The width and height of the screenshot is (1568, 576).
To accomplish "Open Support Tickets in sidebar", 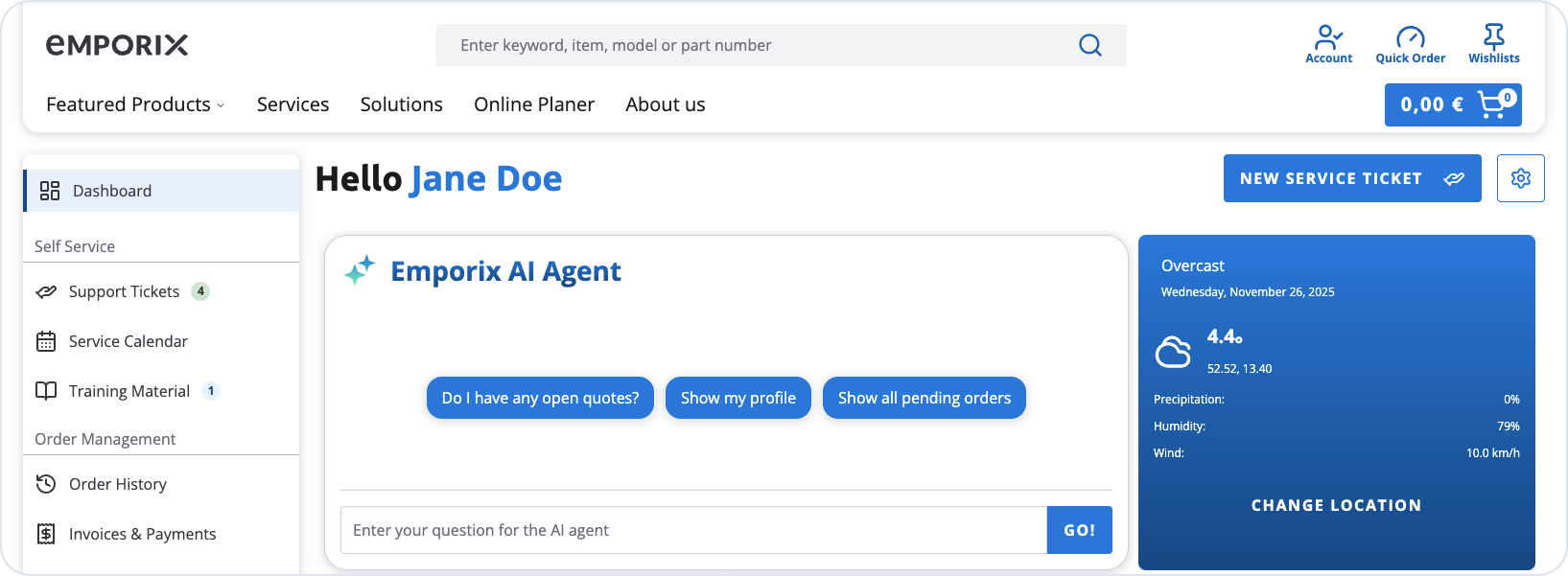I will tap(124, 291).
